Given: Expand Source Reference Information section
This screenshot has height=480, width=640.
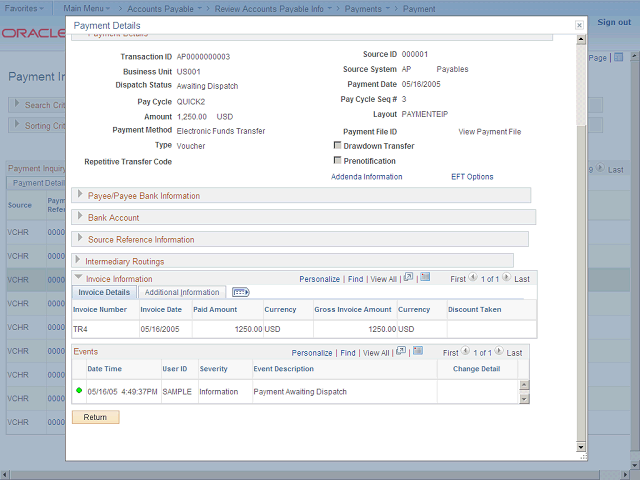Looking at the screenshot, I should (x=80, y=238).
